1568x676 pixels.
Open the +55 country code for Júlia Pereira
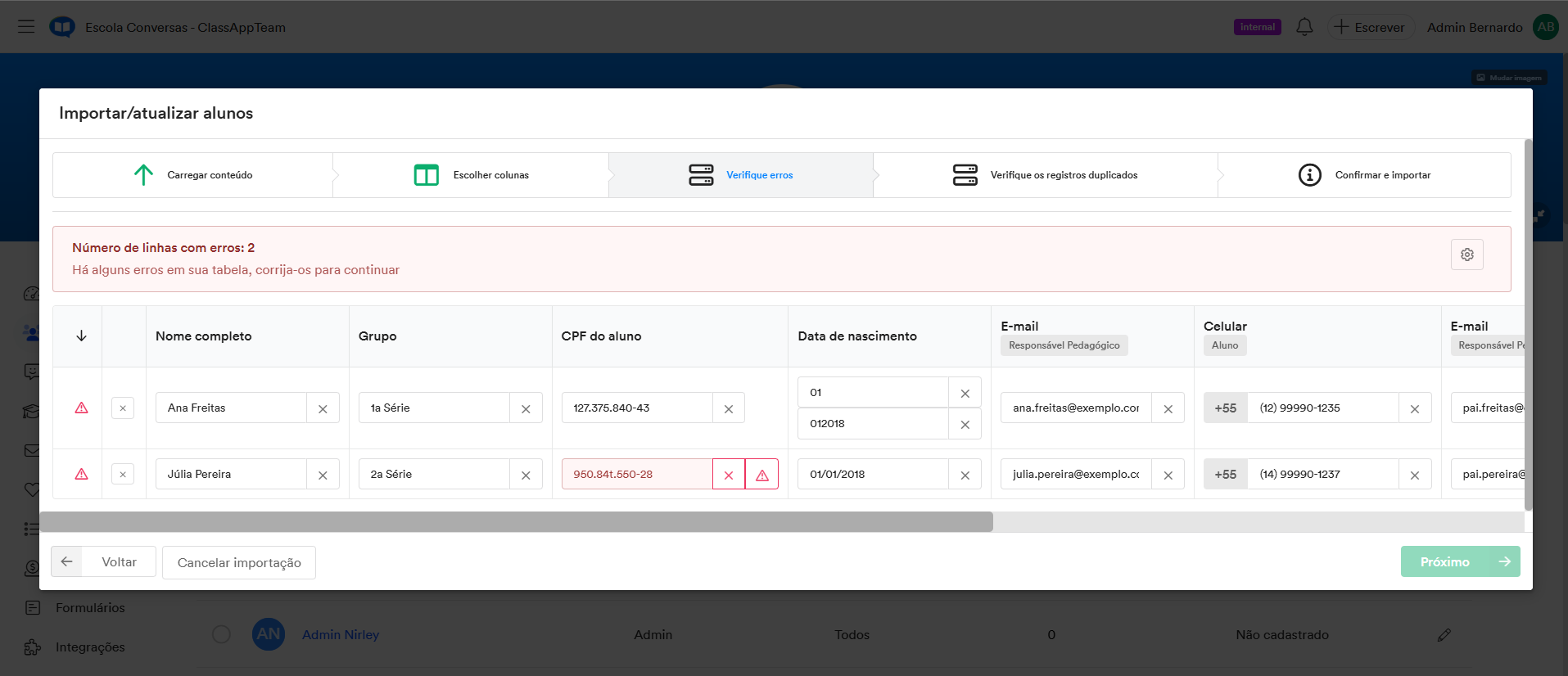(1225, 474)
